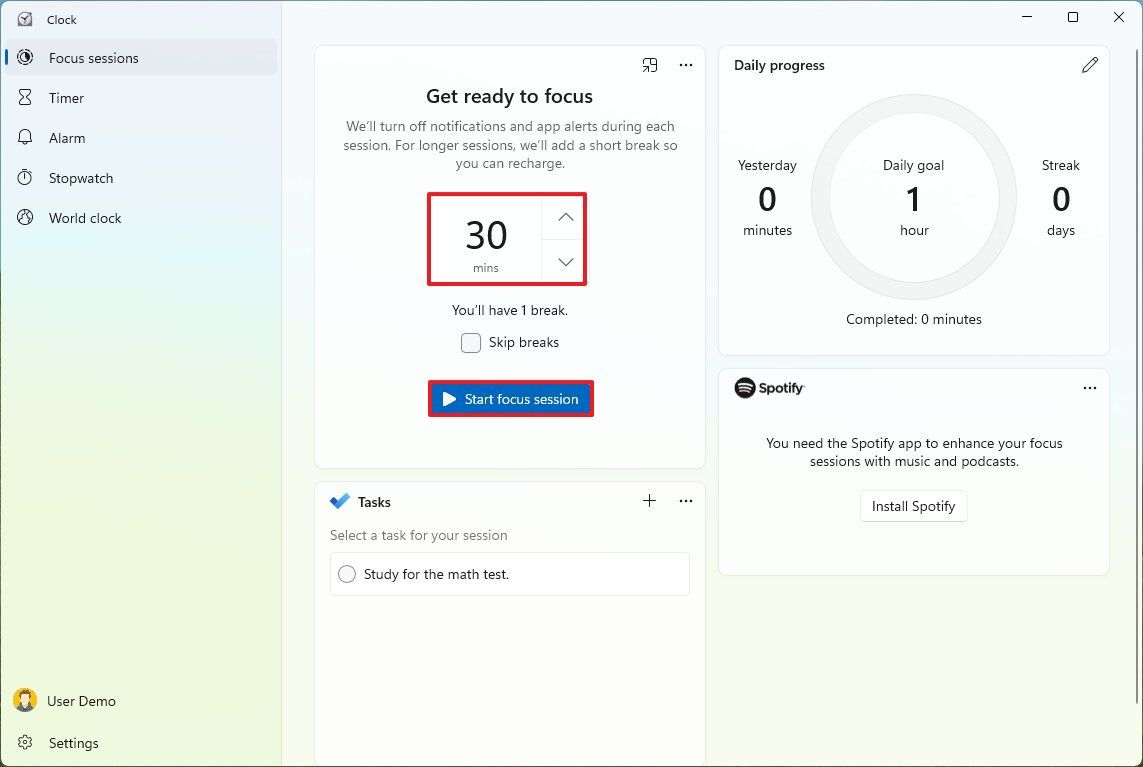Open the focus card three-dot menu
This screenshot has width=1143, height=767.
(x=686, y=66)
